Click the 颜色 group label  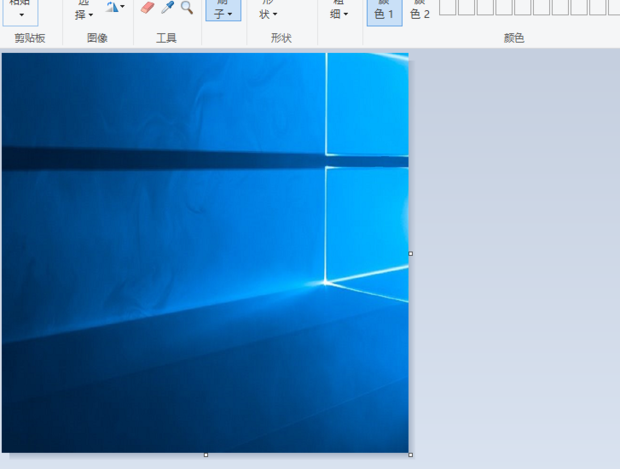(514, 38)
